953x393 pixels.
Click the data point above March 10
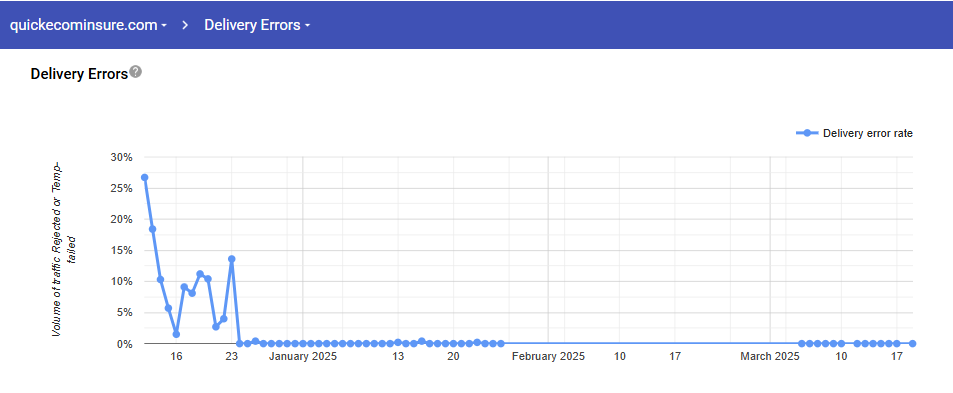[x=841, y=344]
